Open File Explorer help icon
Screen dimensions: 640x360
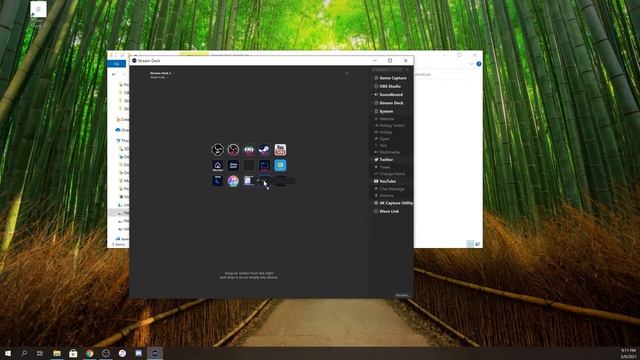[x=479, y=64]
